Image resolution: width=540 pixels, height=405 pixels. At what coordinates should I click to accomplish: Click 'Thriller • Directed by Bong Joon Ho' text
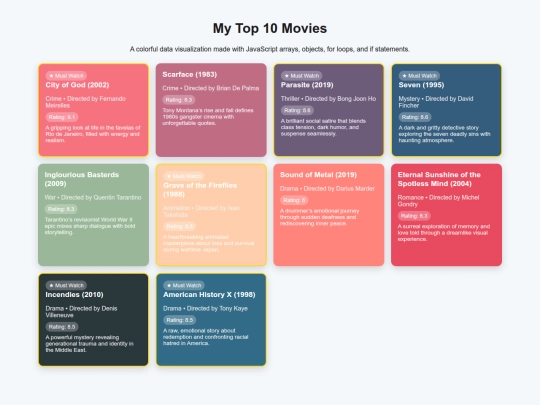pyautogui.click(x=328, y=99)
